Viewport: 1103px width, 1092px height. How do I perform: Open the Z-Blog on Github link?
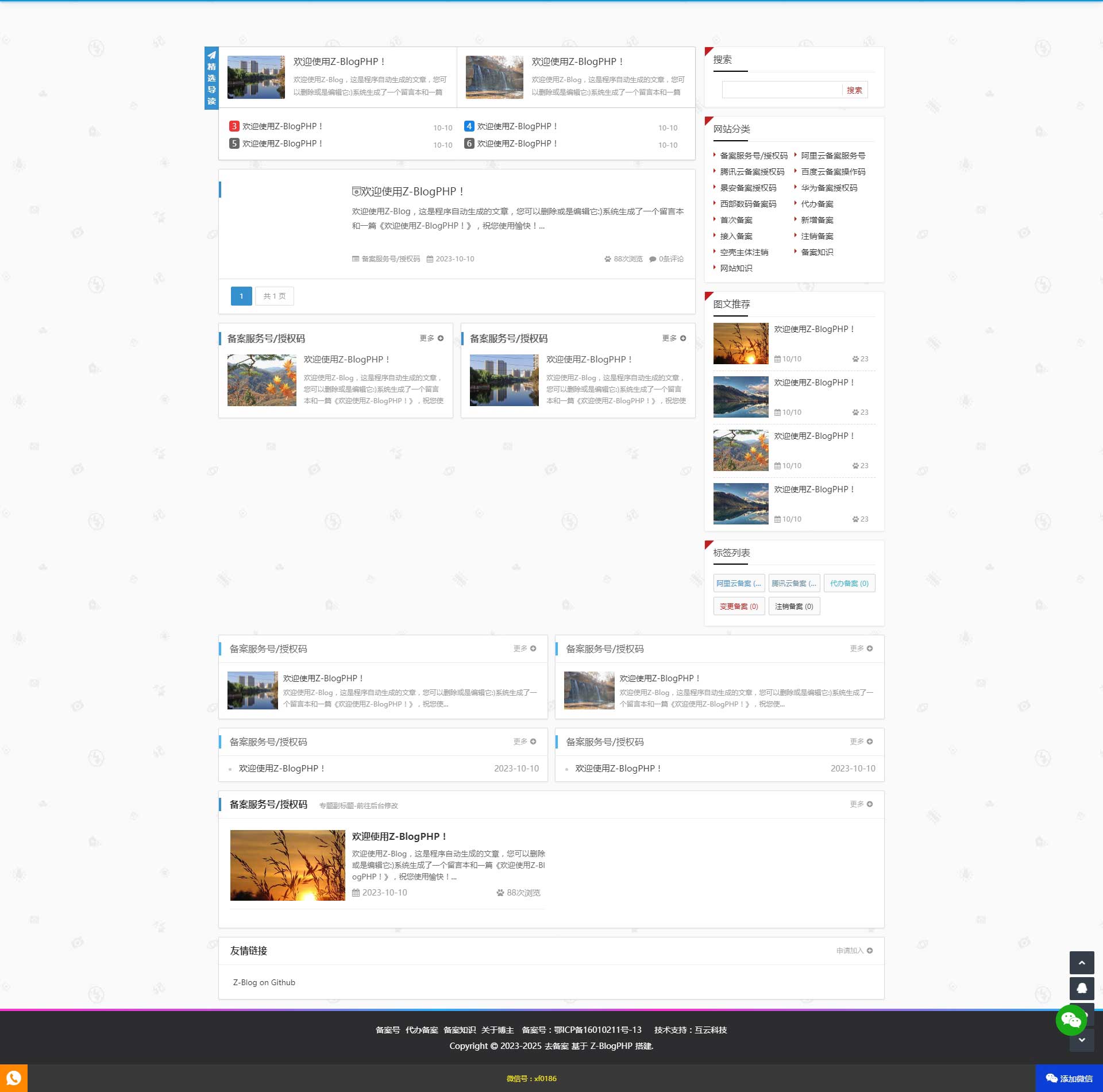pos(264,982)
